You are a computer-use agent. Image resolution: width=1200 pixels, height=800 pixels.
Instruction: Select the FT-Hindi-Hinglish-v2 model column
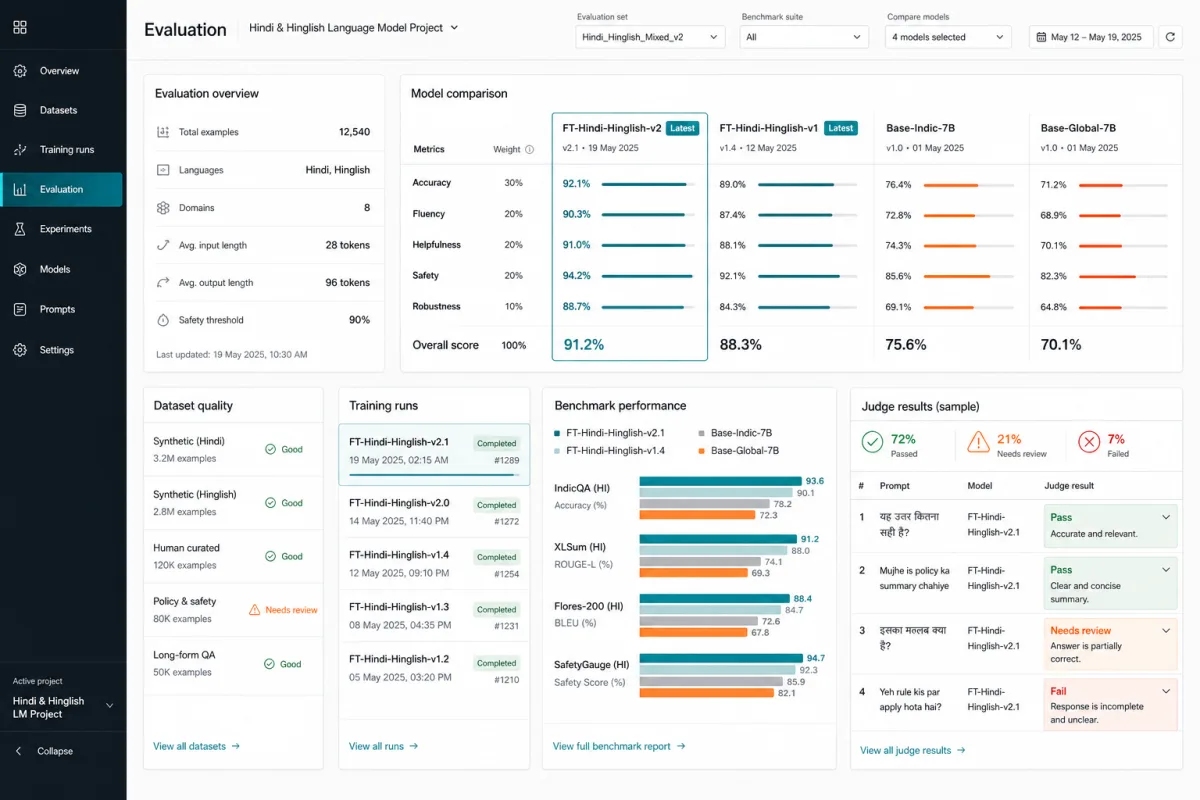pos(630,236)
